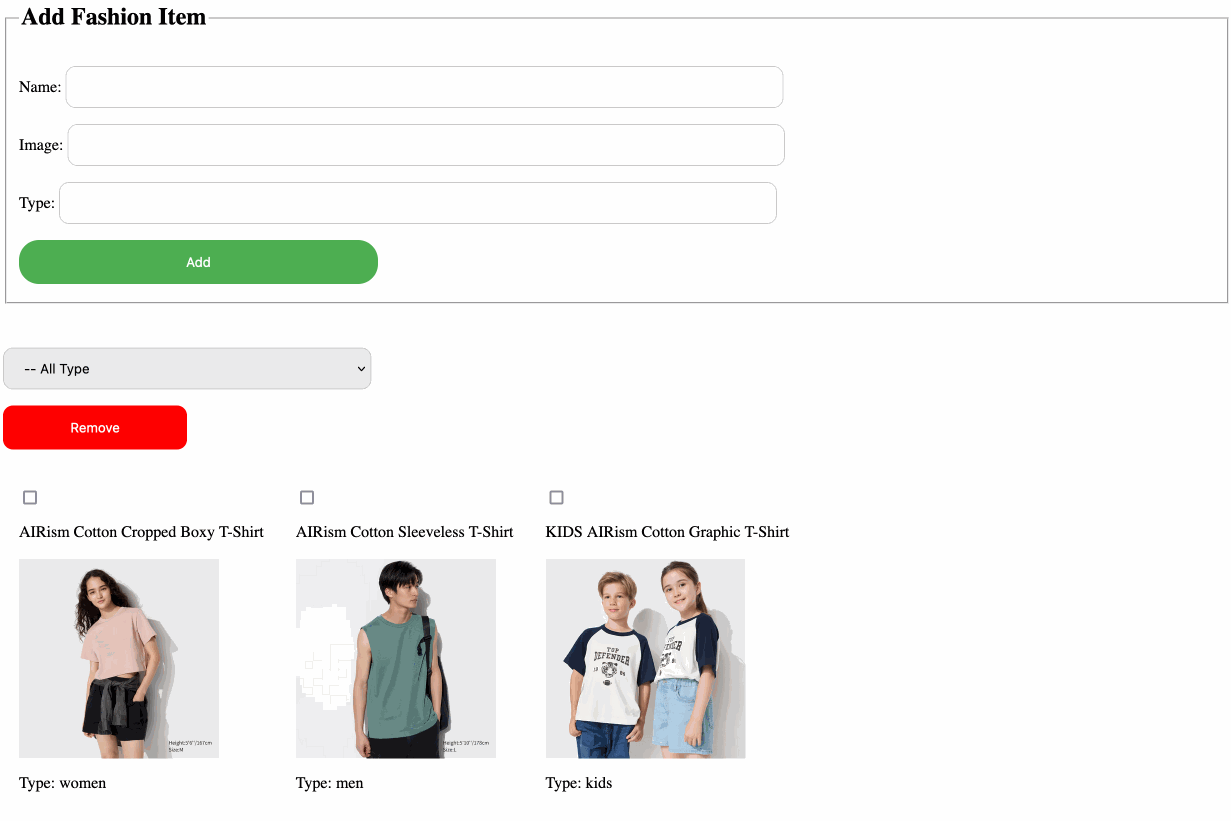Click the "Type: women" label

coord(62,783)
